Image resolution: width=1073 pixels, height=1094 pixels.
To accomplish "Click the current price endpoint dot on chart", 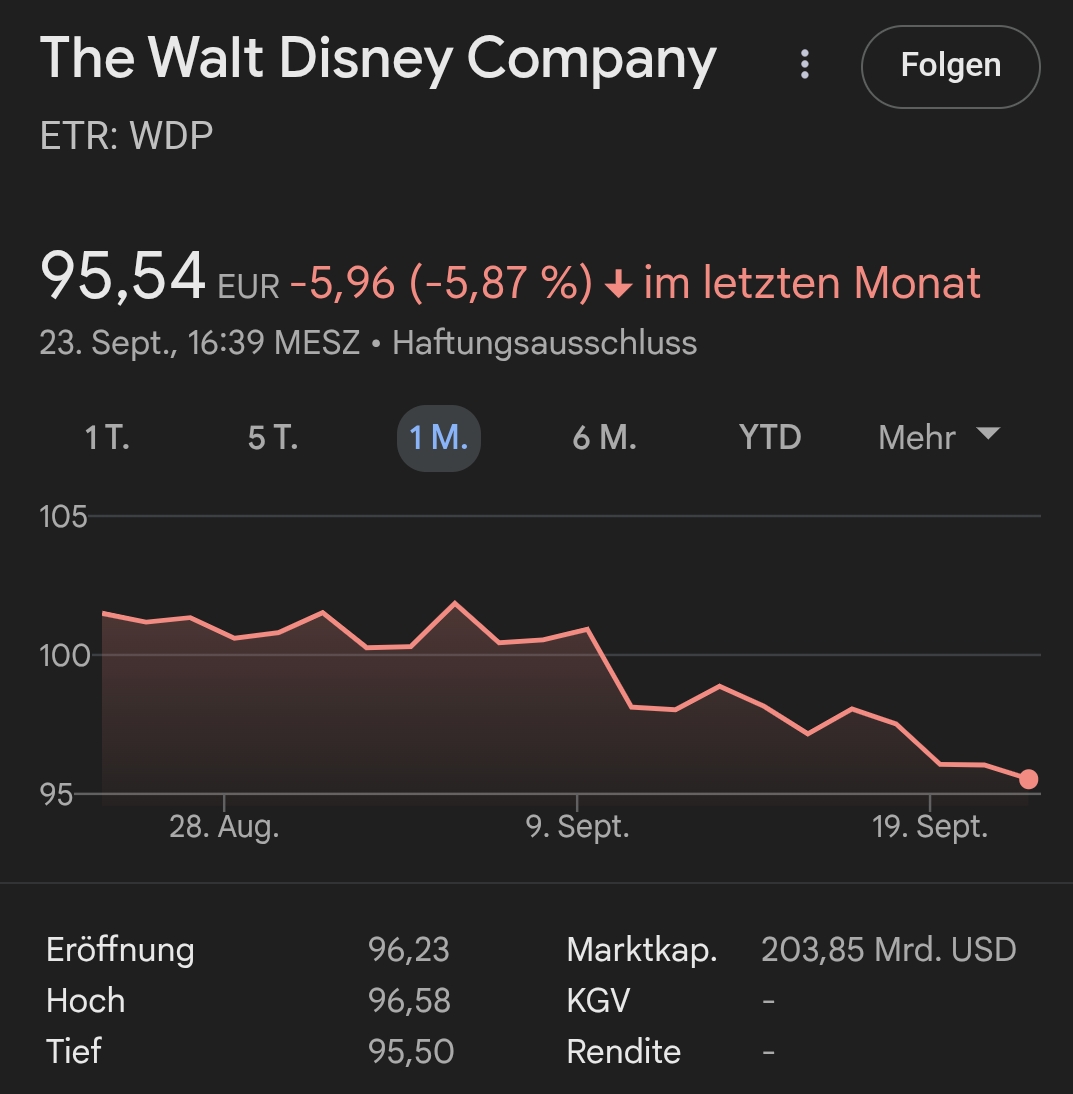I will [x=1028, y=779].
